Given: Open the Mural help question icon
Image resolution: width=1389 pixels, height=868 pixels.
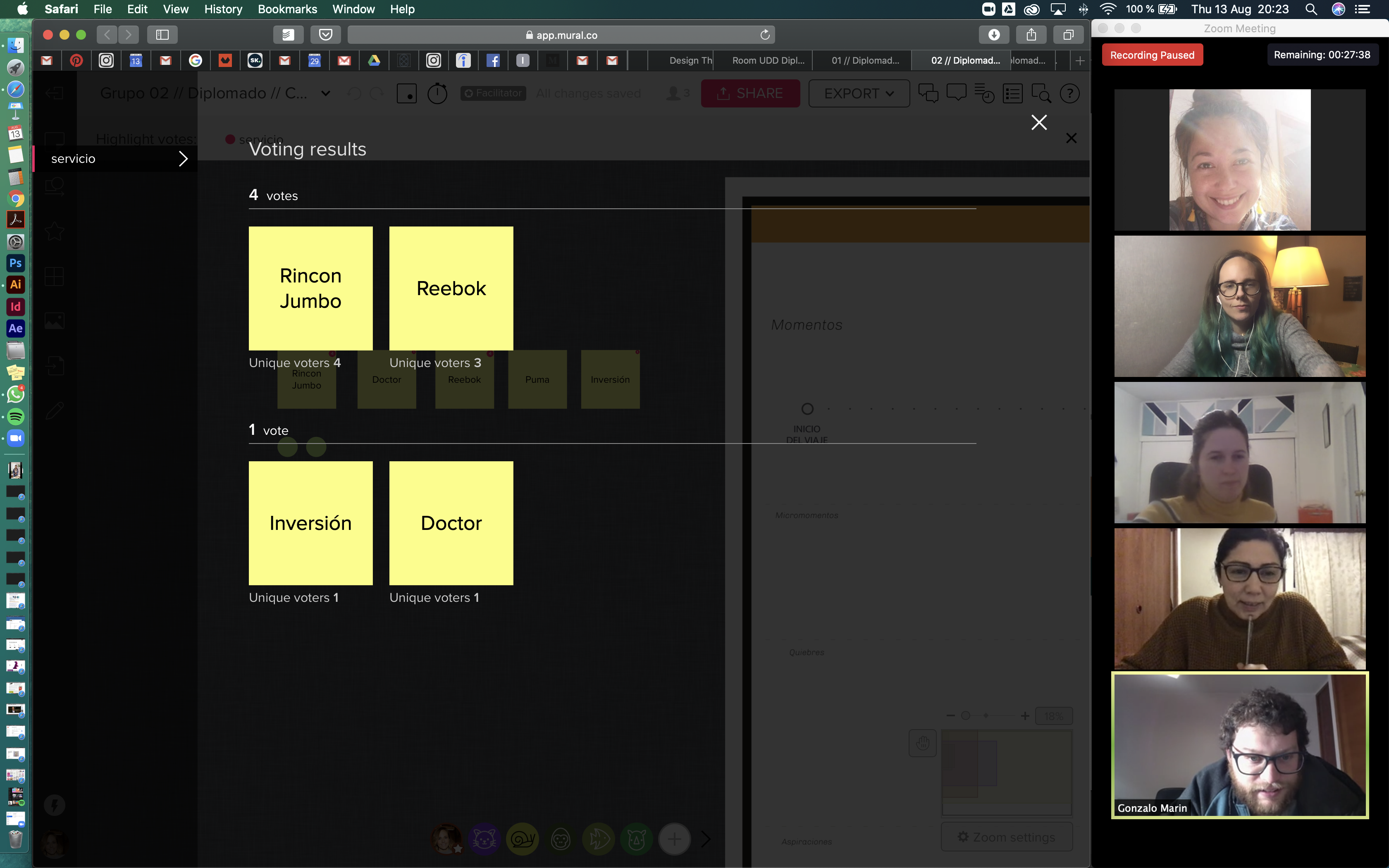Looking at the screenshot, I should point(1070,93).
